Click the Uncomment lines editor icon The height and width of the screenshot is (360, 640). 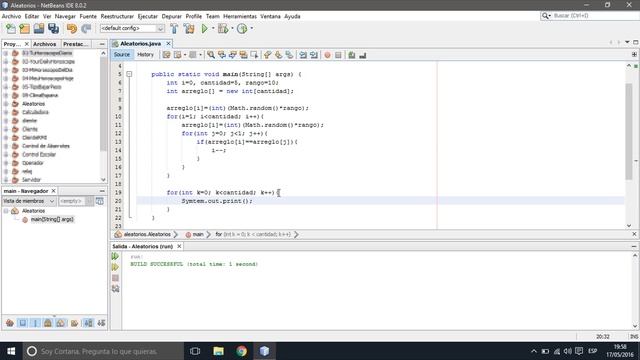(362, 55)
